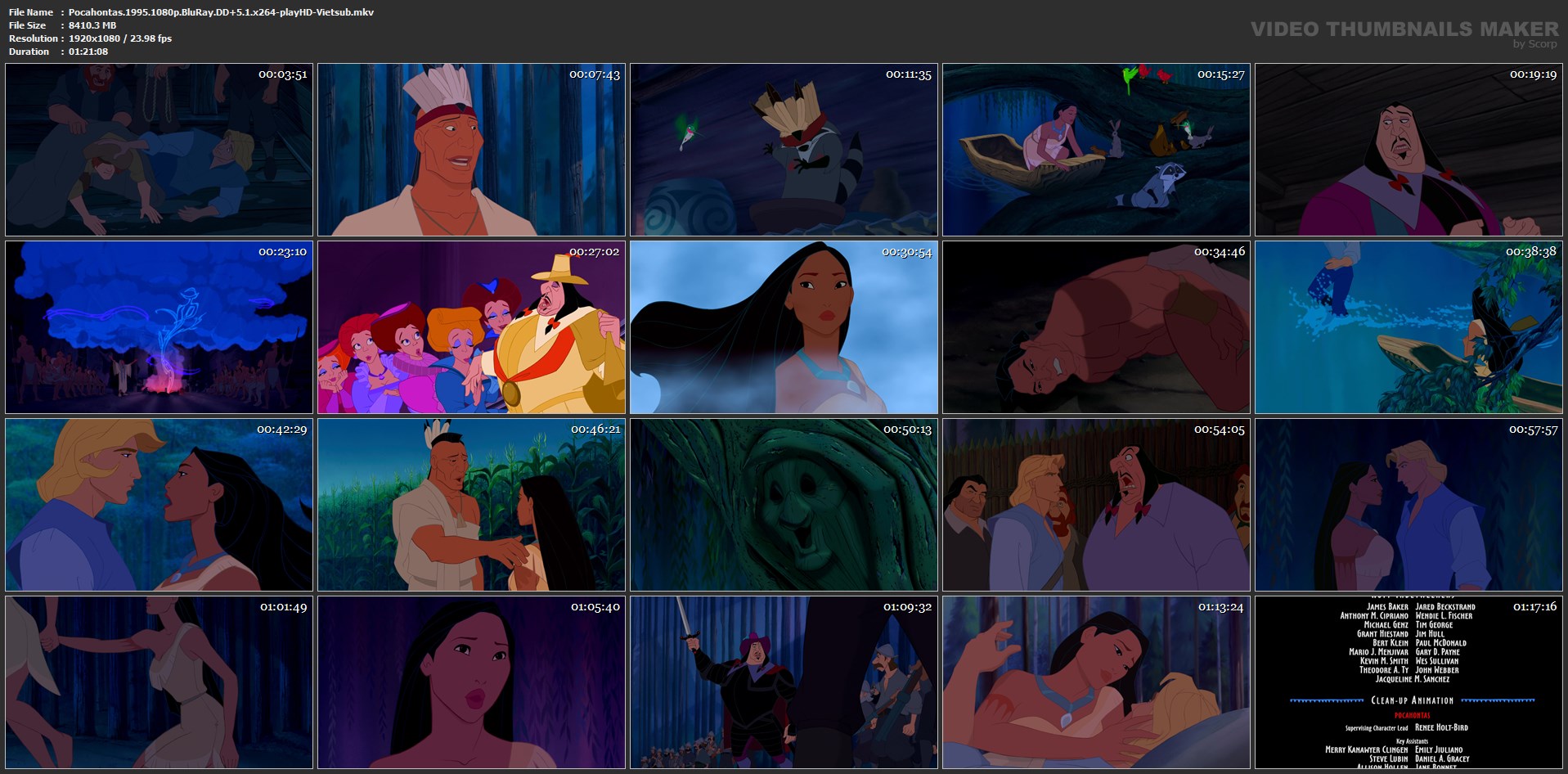Click the James Baker credit name
This screenshot has width=1568, height=774.
click(x=1387, y=606)
